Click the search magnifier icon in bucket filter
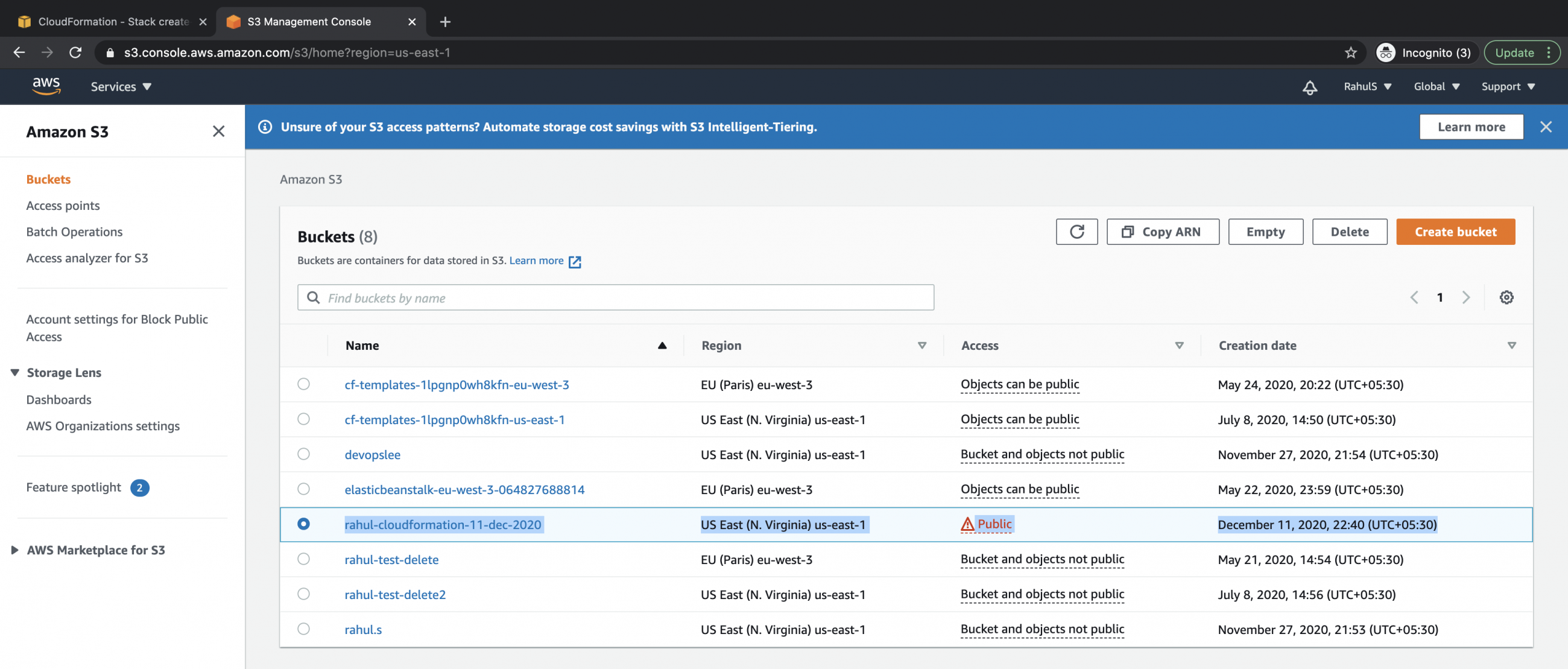This screenshot has height=669, width=1568. pyautogui.click(x=313, y=297)
